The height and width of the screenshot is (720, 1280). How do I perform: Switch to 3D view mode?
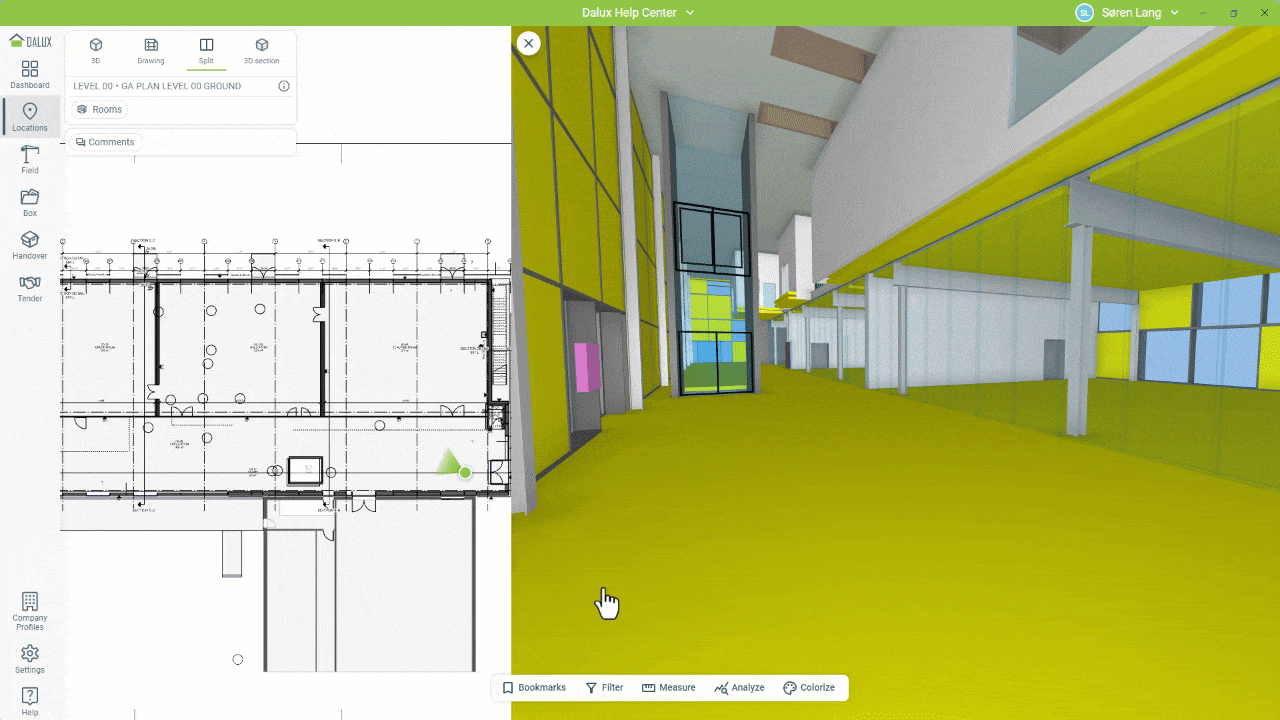pyautogui.click(x=96, y=51)
